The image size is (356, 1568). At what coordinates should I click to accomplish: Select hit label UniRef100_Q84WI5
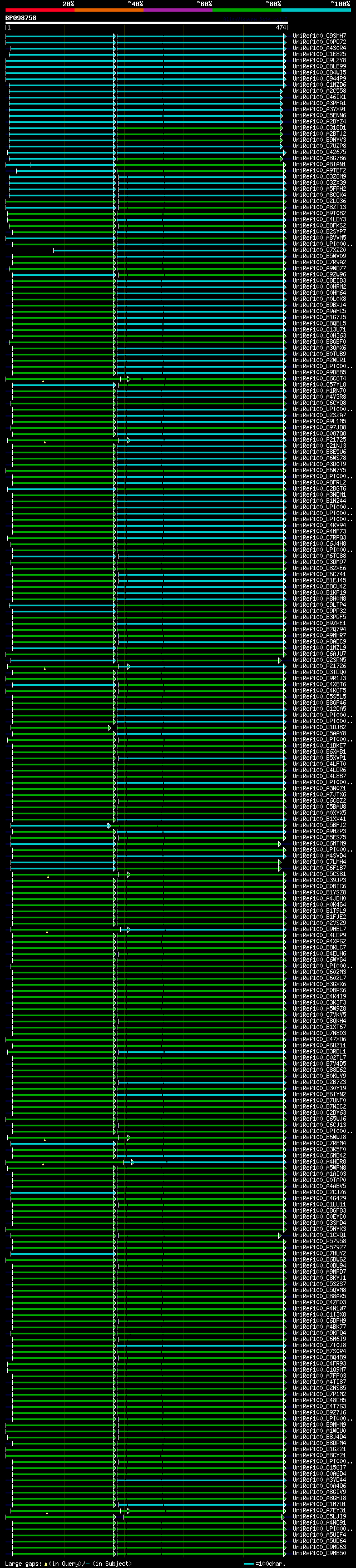tap(319, 72)
